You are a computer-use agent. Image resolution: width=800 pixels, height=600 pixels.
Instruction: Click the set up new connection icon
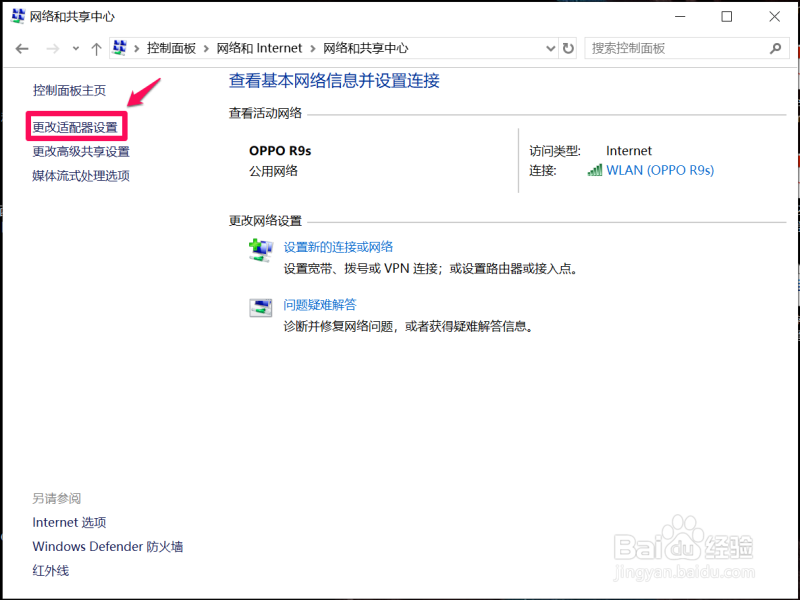tap(261, 251)
